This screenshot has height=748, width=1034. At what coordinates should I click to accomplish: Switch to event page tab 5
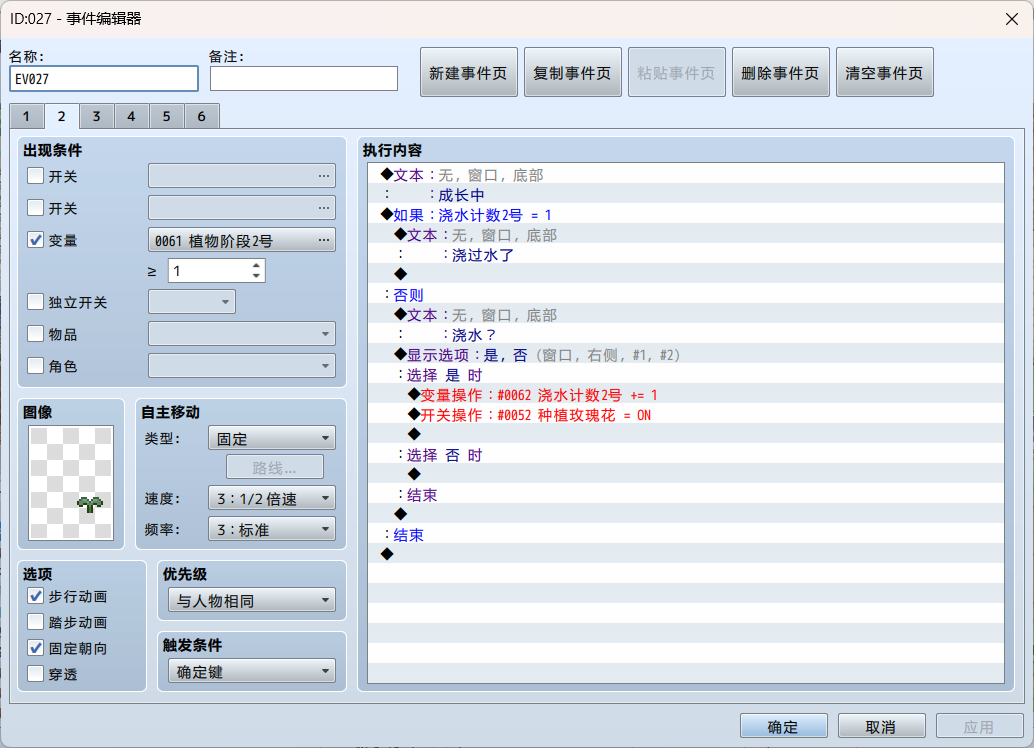(x=166, y=116)
